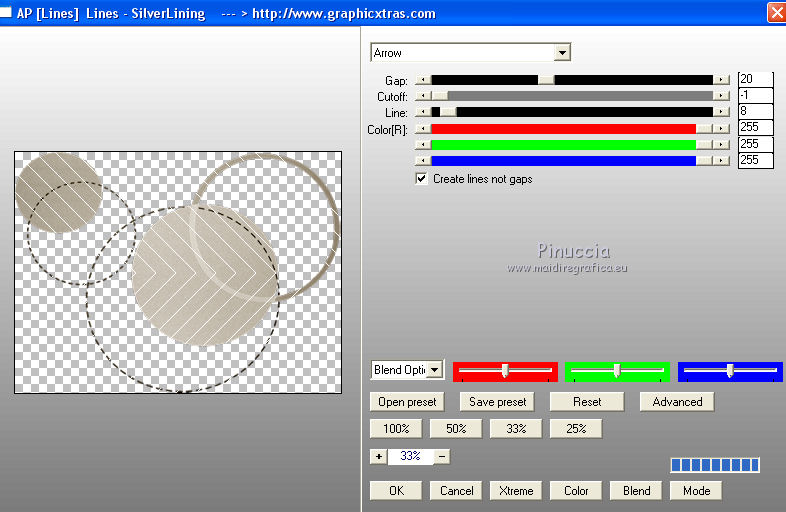Click the Save preset button

click(x=497, y=402)
